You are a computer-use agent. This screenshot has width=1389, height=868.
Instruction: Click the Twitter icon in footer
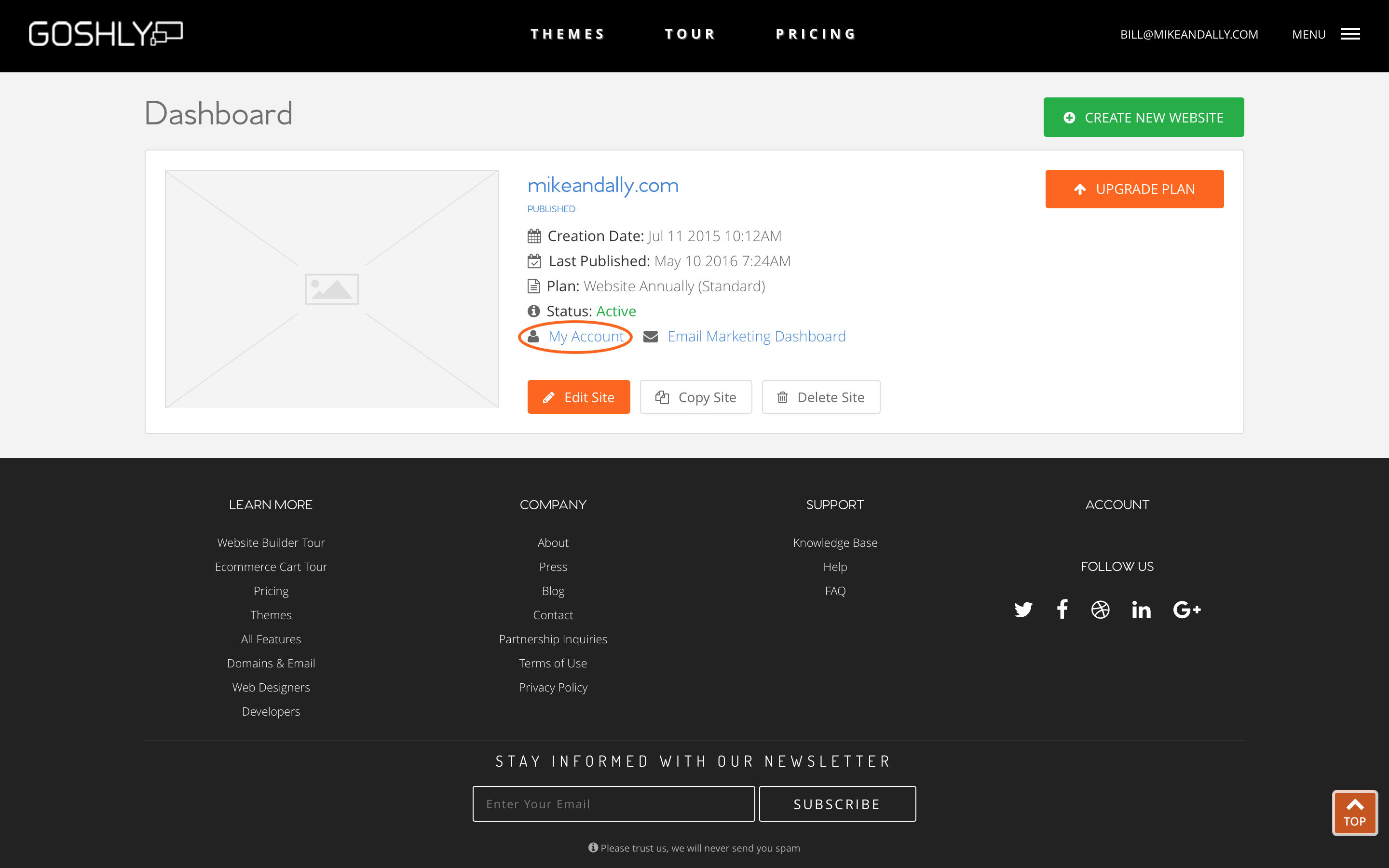coord(1023,609)
